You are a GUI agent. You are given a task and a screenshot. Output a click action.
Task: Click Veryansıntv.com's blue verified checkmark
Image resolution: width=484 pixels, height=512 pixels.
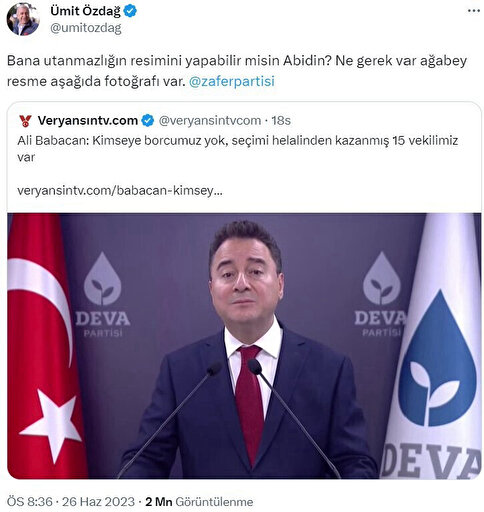[x=148, y=120]
